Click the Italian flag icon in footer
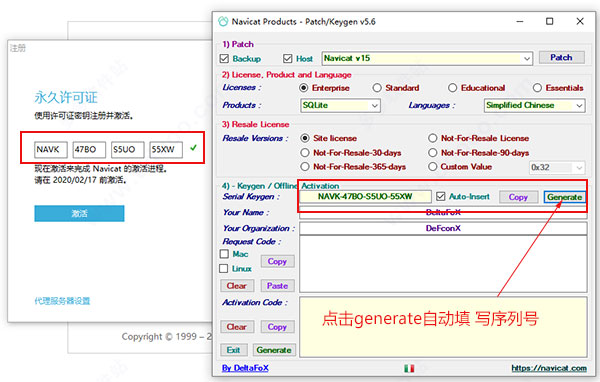600x382 pixels. 409,368
